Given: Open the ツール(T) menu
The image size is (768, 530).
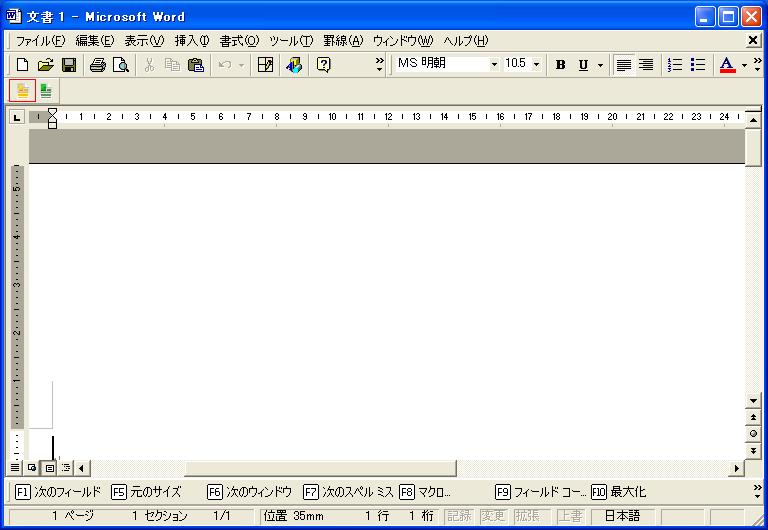Looking at the screenshot, I should coord(291,41).
